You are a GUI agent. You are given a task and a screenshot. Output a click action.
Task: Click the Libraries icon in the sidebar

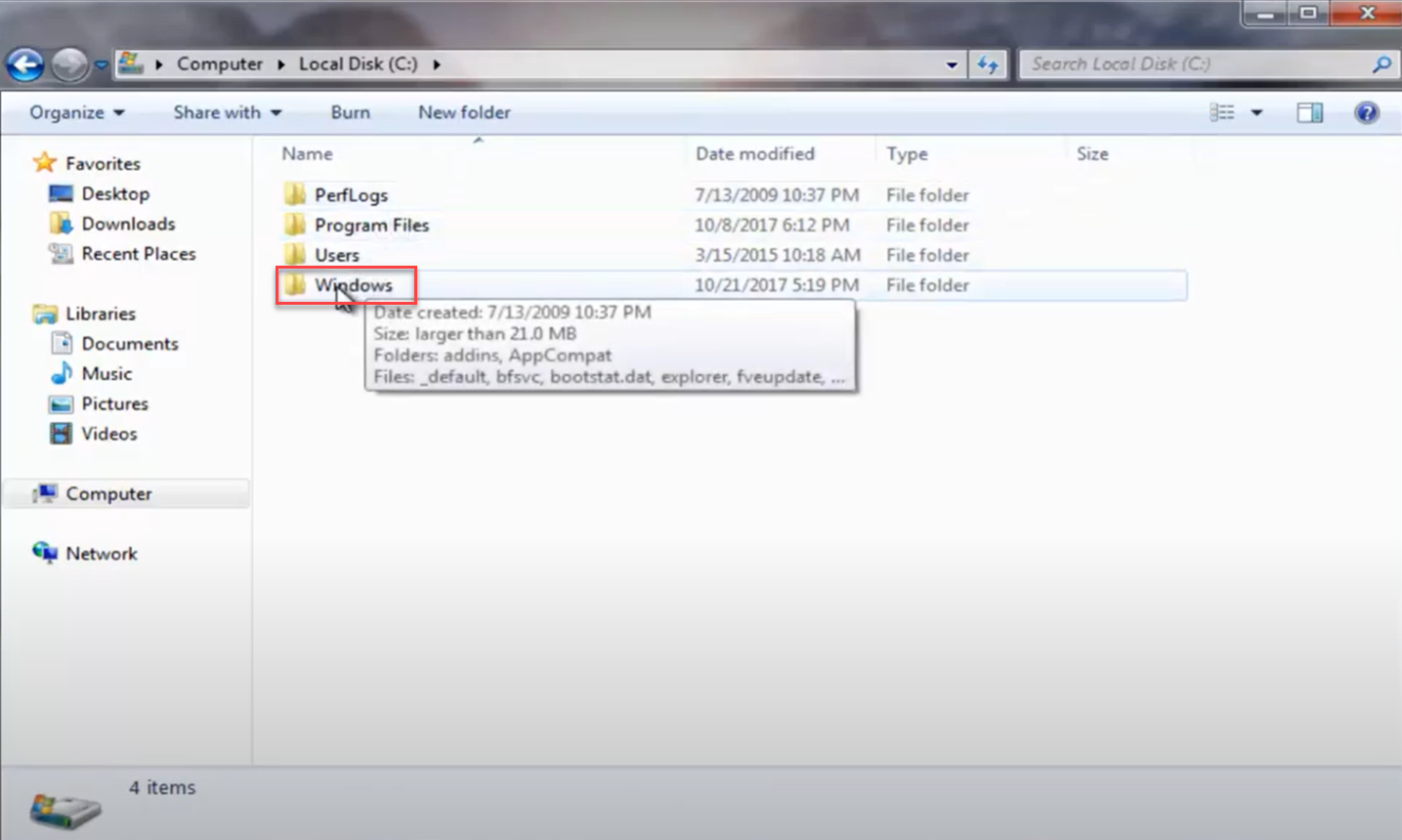(x=45, y=314)
